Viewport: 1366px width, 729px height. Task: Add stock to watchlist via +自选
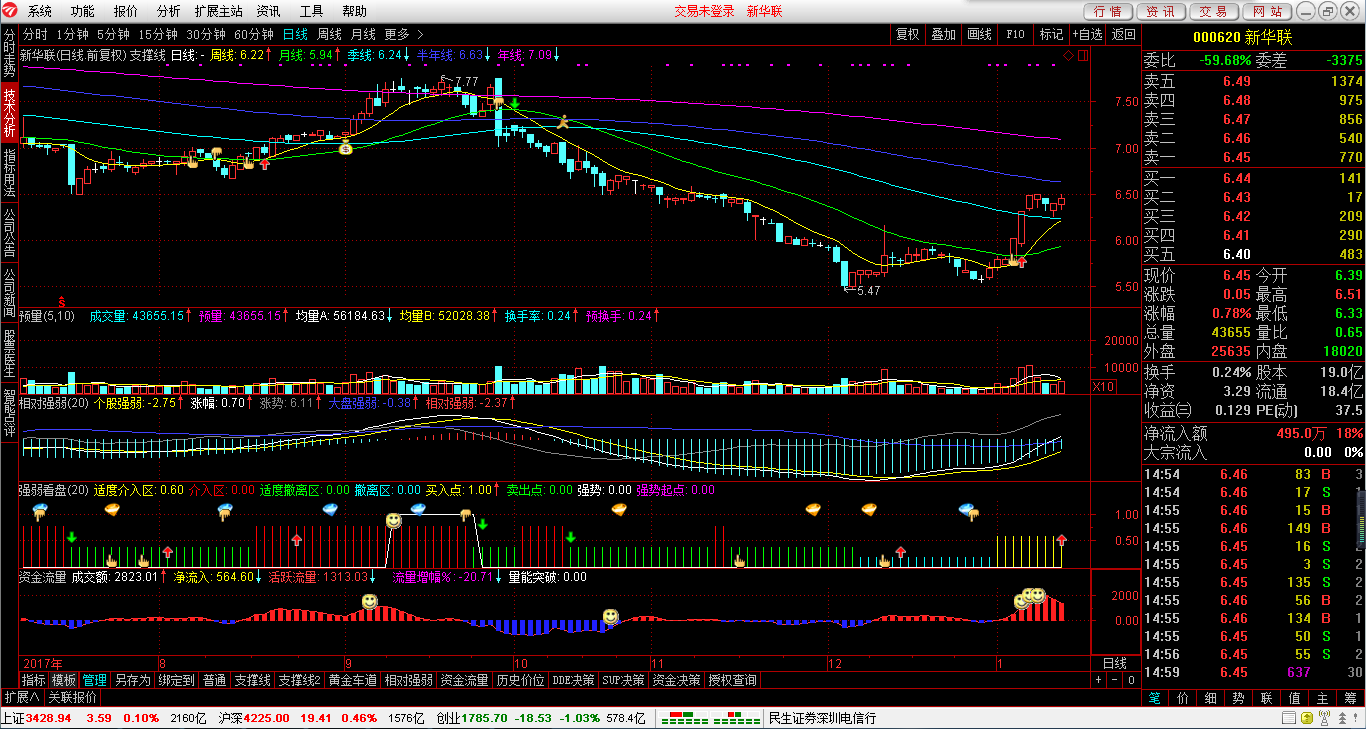pyautogui.click(x=1087, y=34)
